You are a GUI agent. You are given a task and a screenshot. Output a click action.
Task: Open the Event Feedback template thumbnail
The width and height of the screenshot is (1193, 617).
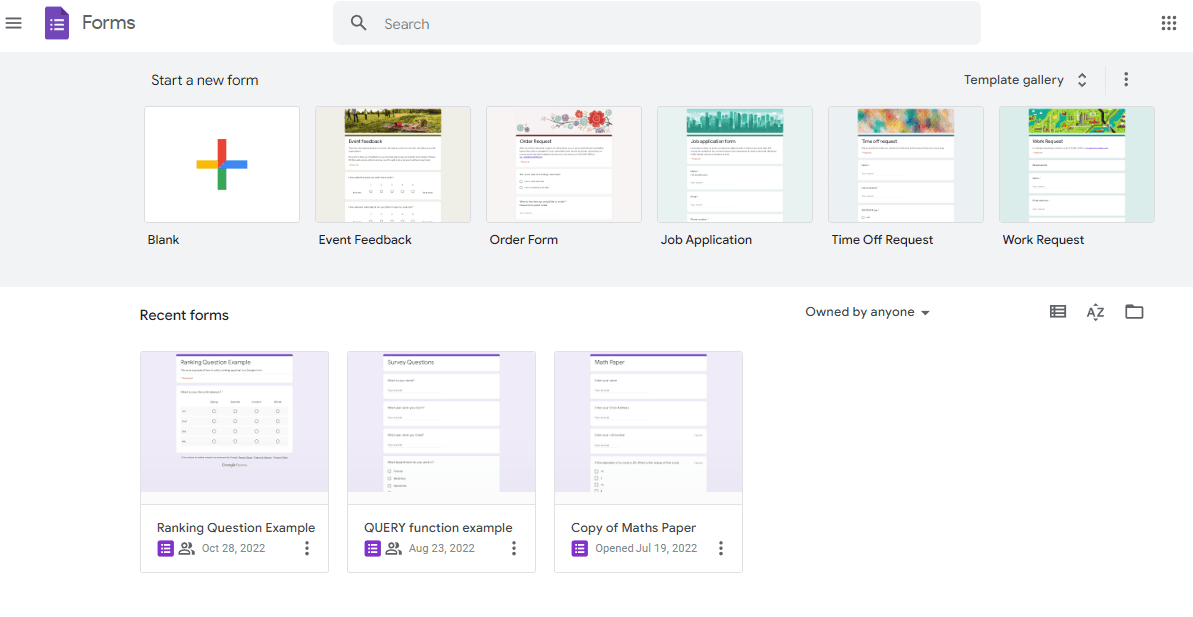[393, 164]
